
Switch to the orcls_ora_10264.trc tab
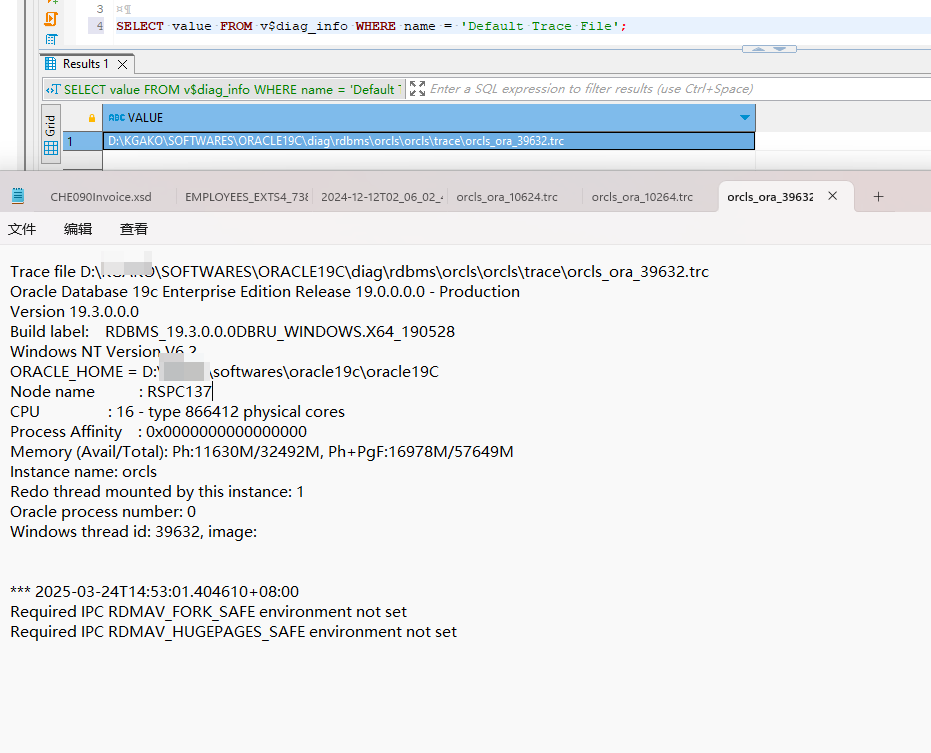642,197
